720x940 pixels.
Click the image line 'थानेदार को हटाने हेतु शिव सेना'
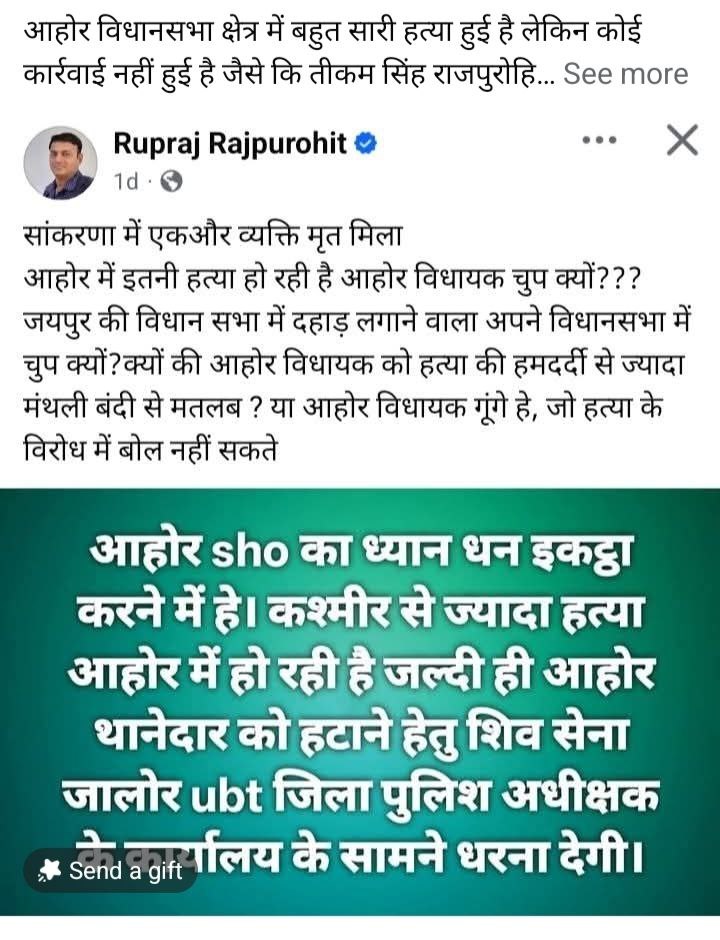point(361,734)
